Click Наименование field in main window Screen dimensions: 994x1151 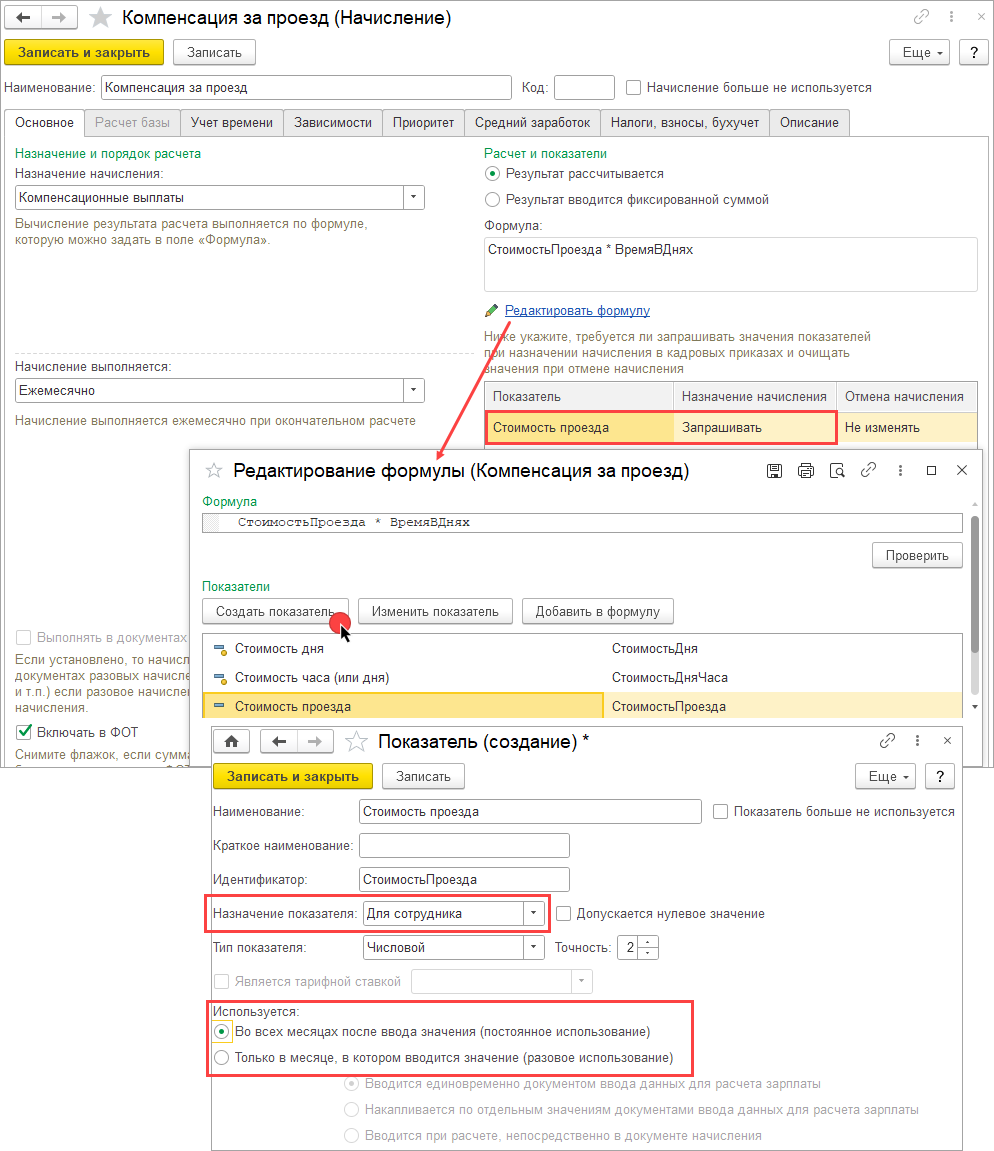(306, 87)
